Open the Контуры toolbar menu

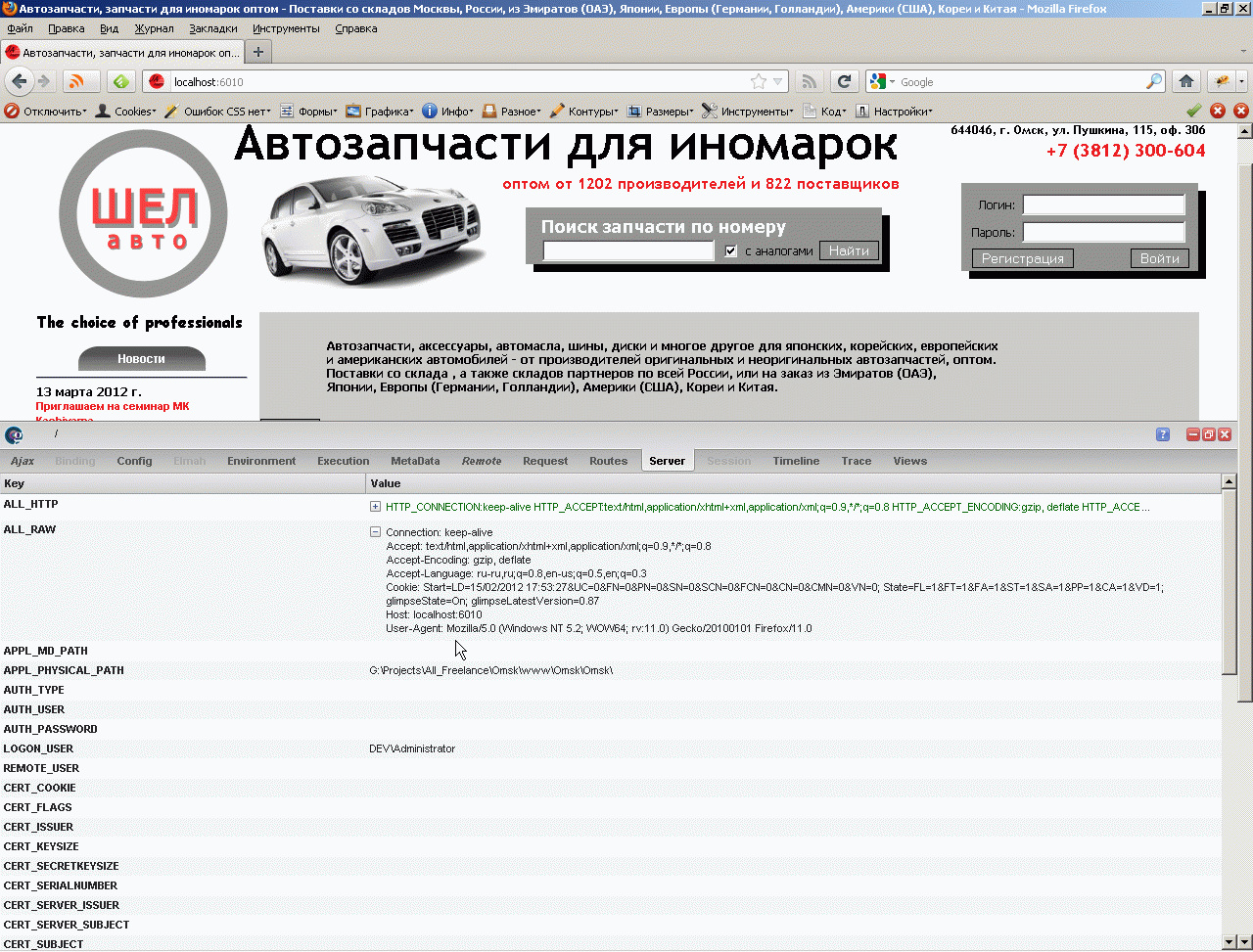click(x=582, y=112)
